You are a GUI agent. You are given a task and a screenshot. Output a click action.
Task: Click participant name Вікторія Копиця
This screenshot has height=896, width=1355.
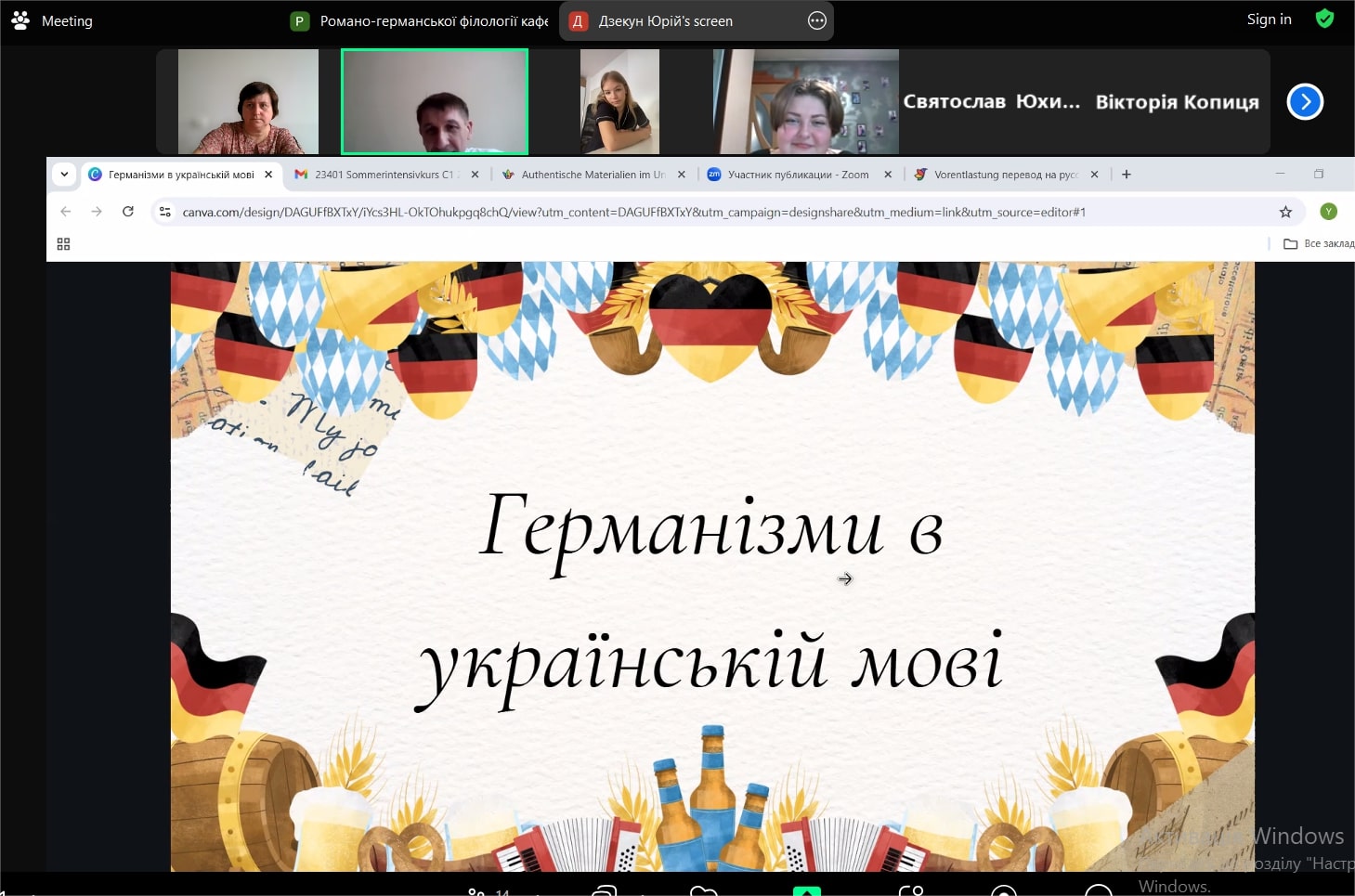pos(1177,102)
